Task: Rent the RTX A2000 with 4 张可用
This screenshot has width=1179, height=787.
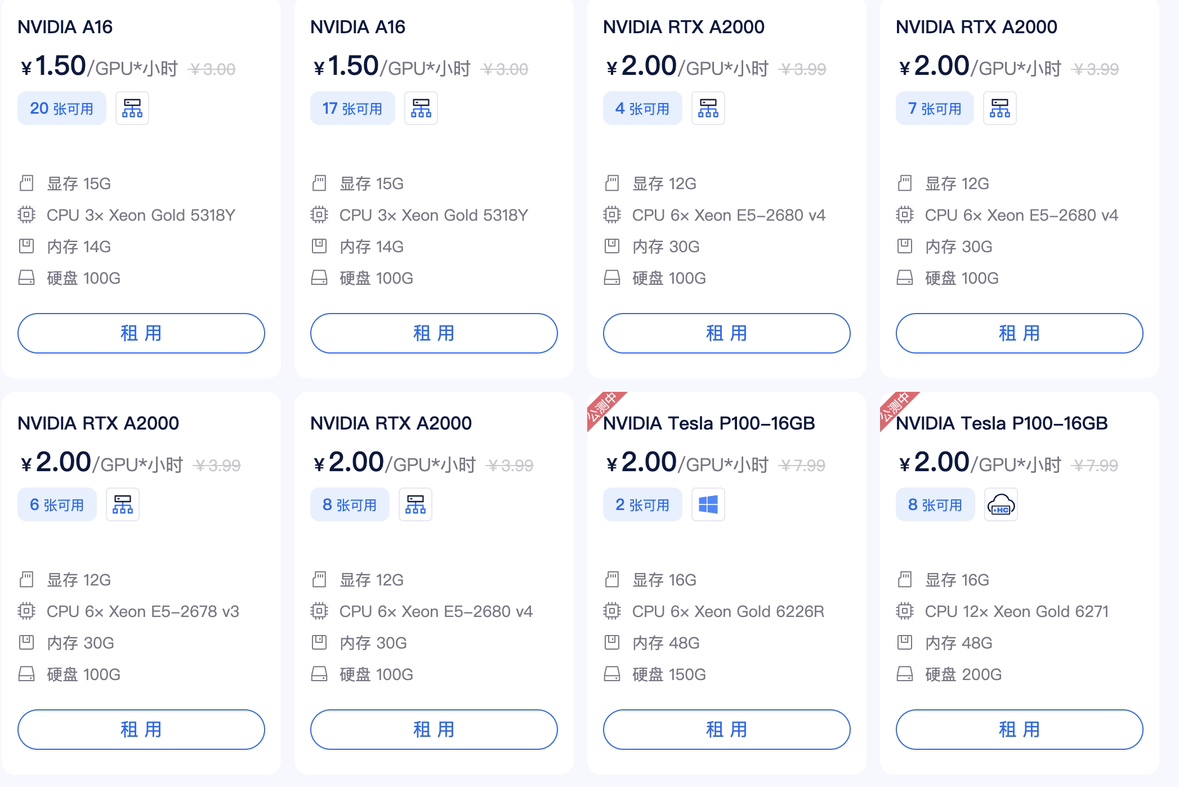Action: 726,333
